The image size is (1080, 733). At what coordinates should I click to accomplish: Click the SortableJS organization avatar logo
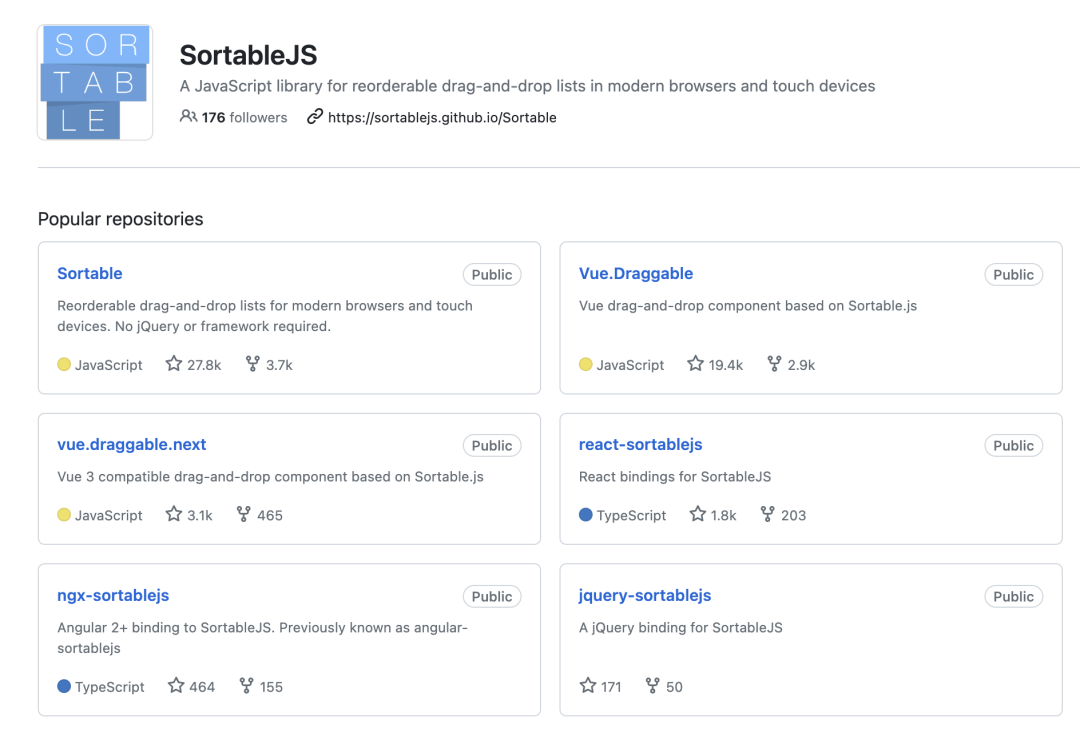pyautogui.click(x=95, y=82)
